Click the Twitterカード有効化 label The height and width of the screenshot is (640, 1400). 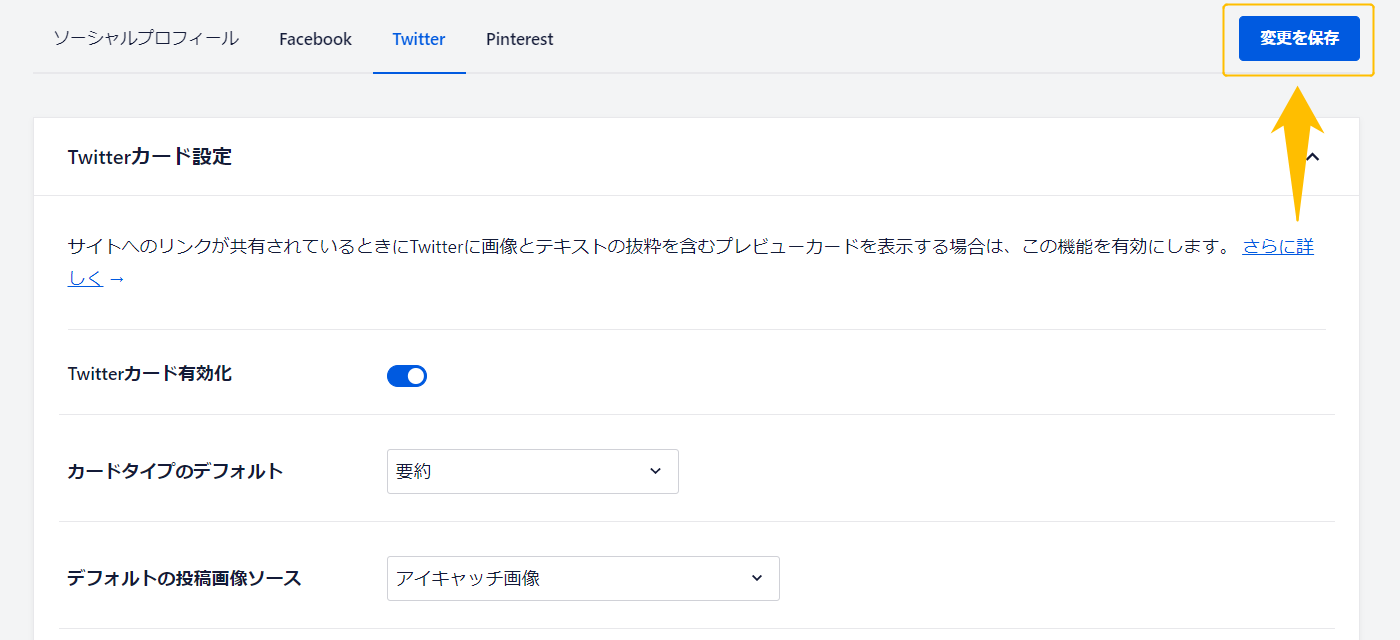point(150,374)
